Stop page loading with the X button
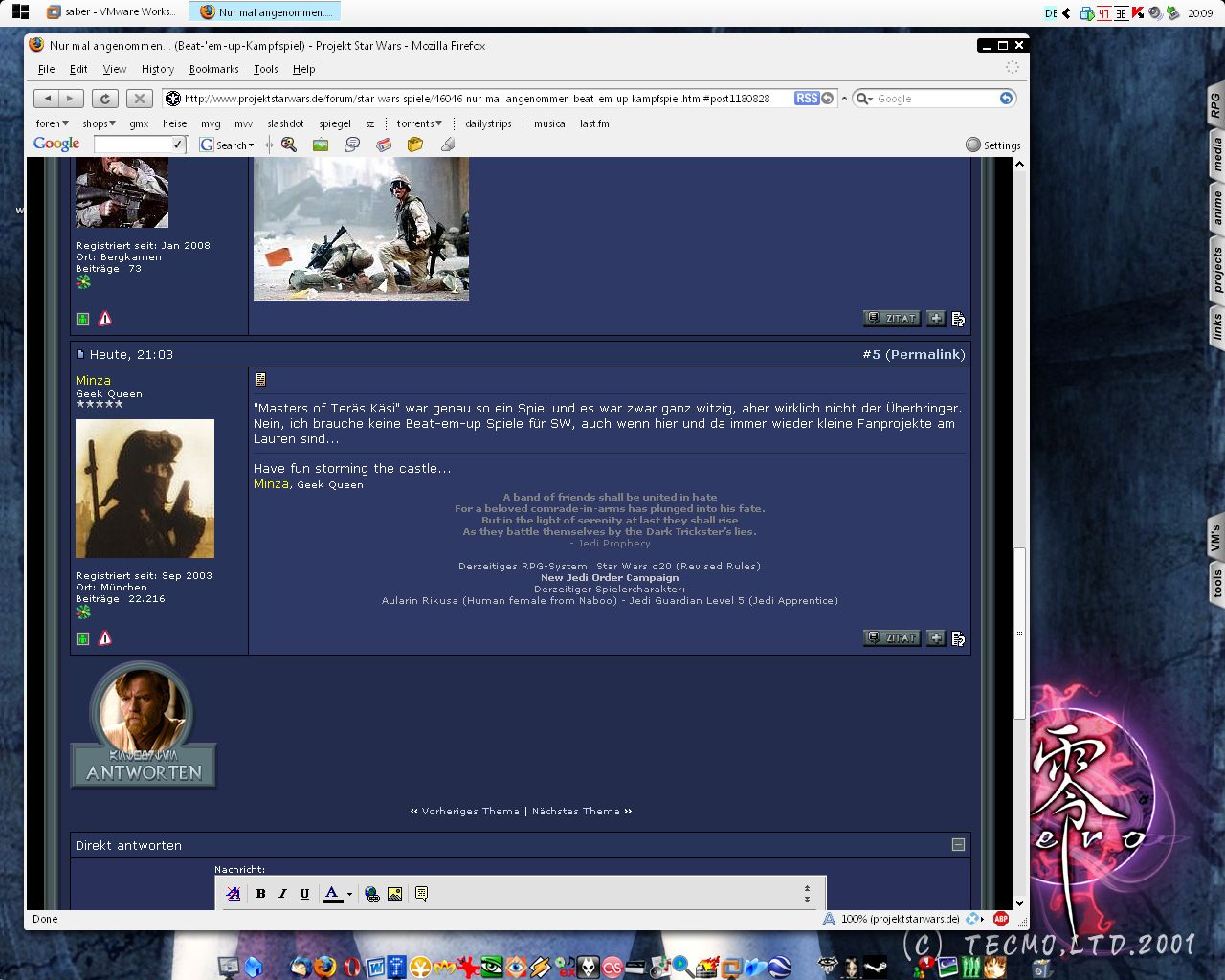The width and height of the screenshot is (1225, 980). pyautogui.click(x=140, y=99)
